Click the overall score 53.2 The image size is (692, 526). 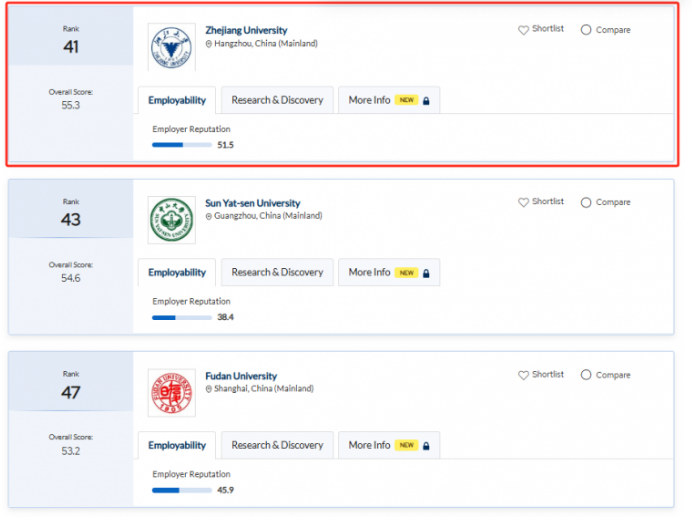pos(71,451)
